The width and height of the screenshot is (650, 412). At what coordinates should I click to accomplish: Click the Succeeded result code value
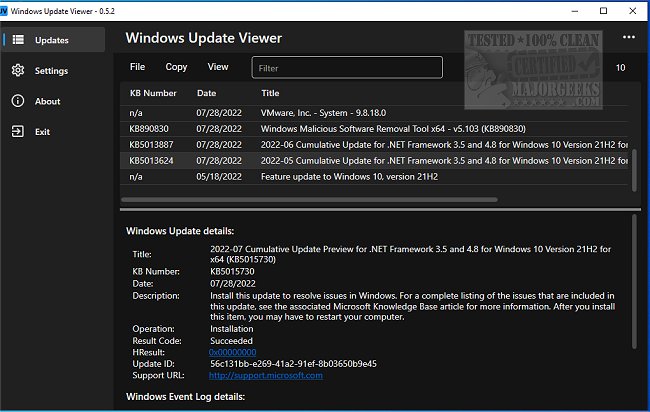[x=231, y=341]
